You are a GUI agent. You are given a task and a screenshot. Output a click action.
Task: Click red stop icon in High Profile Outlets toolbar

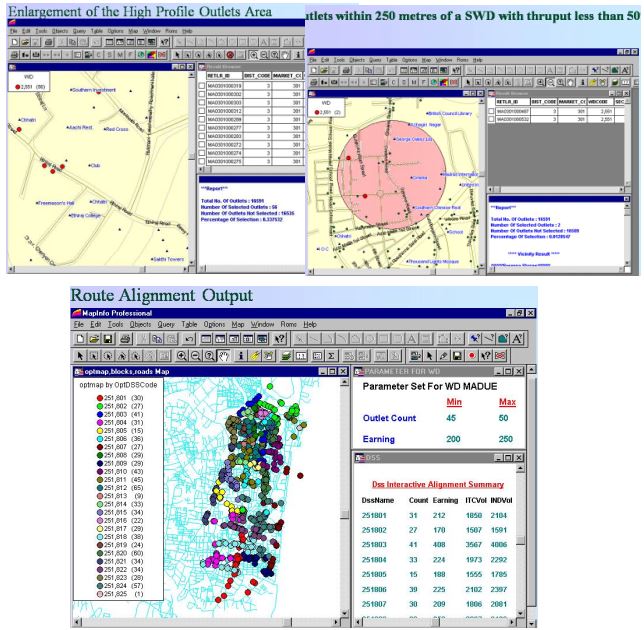coord(230,55)
